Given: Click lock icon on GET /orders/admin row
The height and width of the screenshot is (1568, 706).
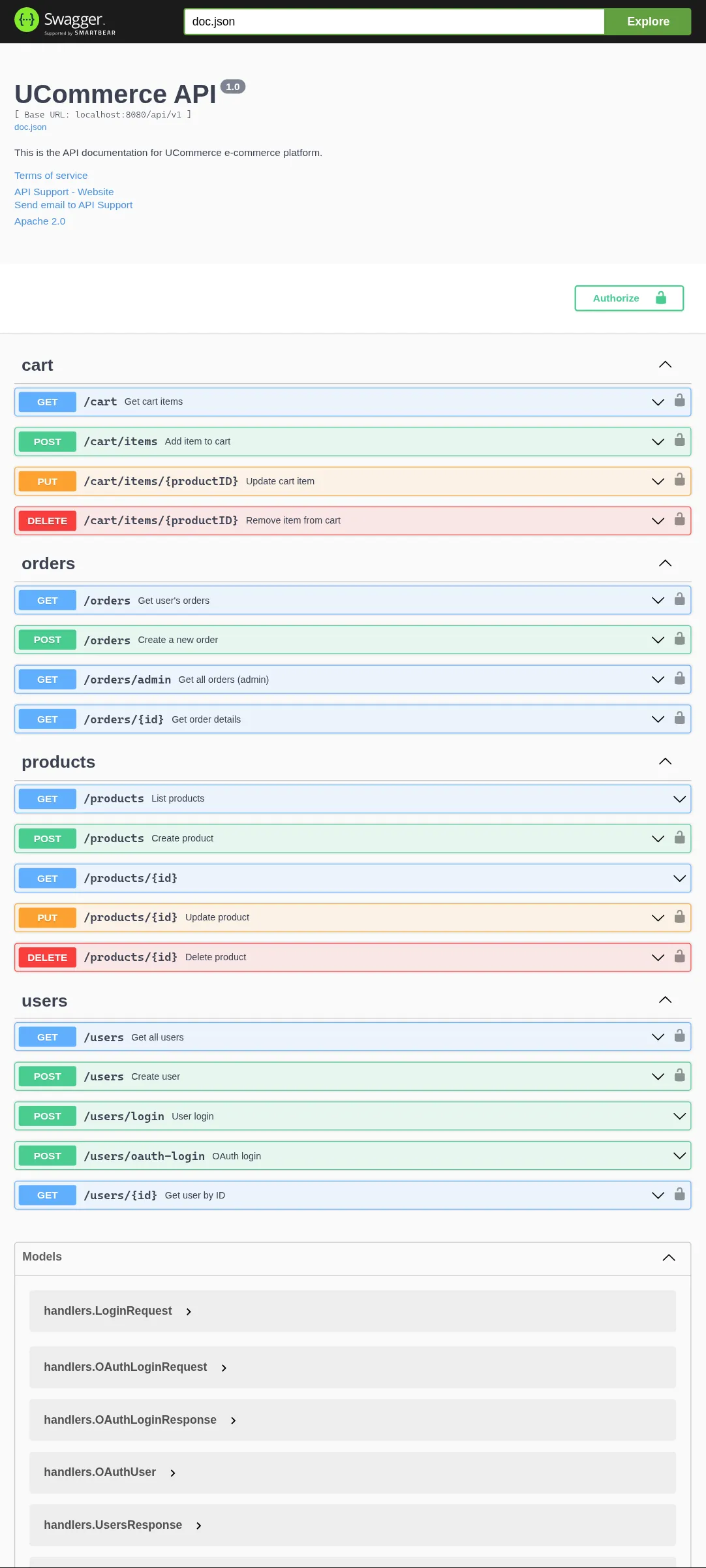Looking at the screenshot, I should point(679,679).
